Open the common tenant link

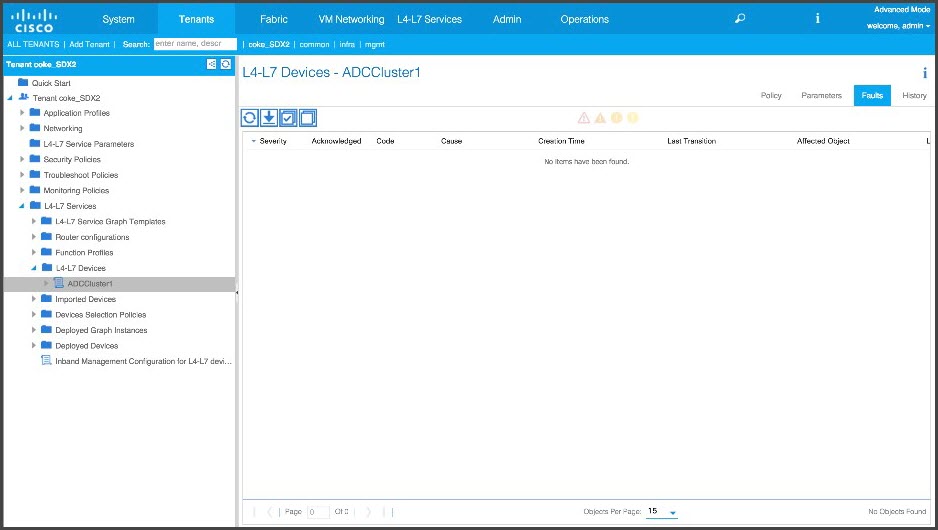[314, 44]
